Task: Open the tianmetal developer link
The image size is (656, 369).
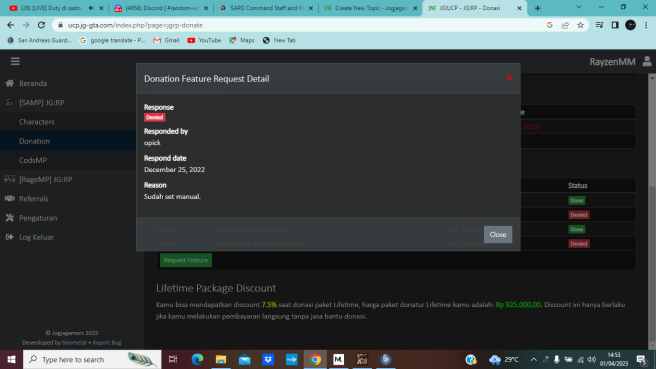Action: 74,342
